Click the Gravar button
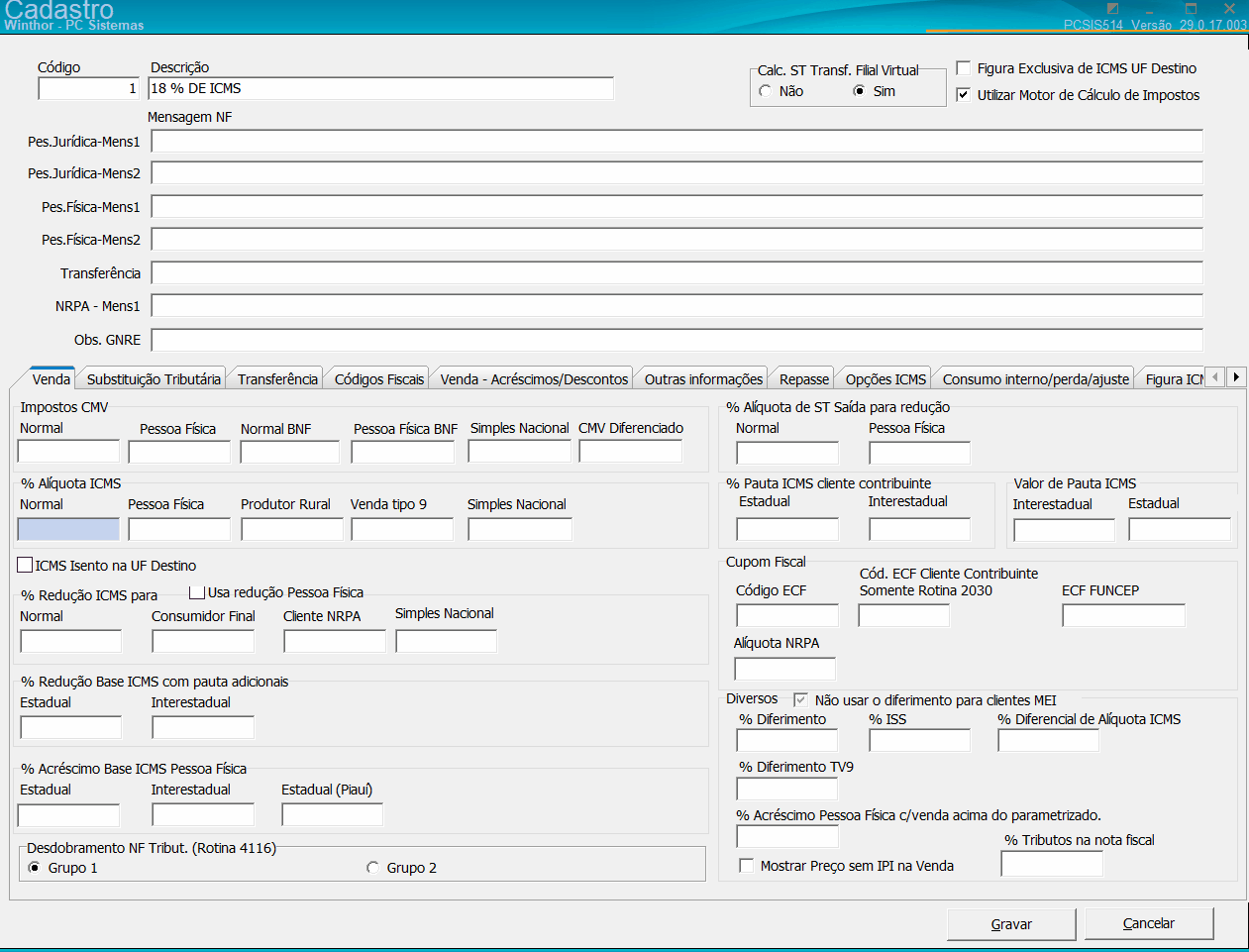This screenshot has height=952, width=1249. tap(1011, 924)
